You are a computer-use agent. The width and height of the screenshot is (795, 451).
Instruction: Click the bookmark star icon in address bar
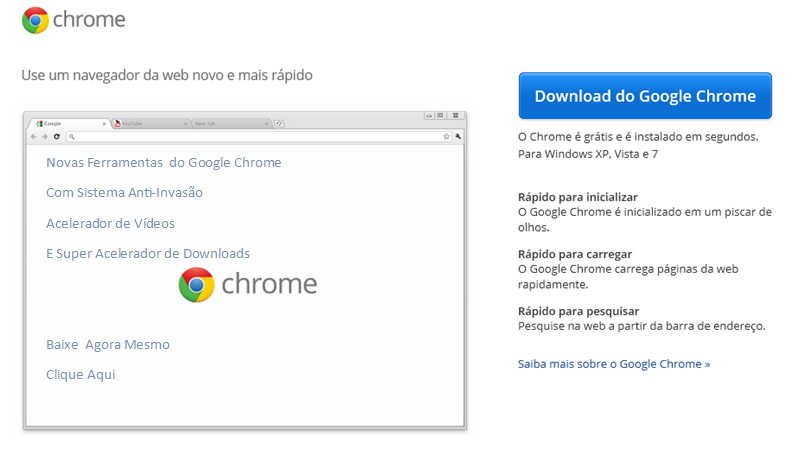(446, 136)
